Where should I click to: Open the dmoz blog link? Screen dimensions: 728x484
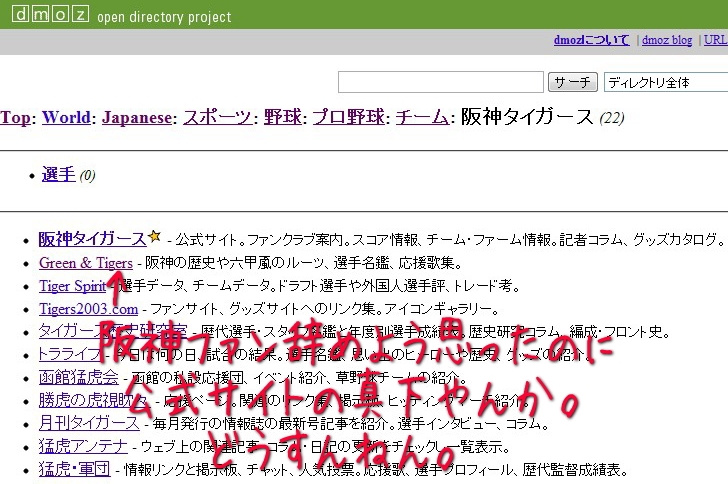pyautogui.click(x=669, y=41)
